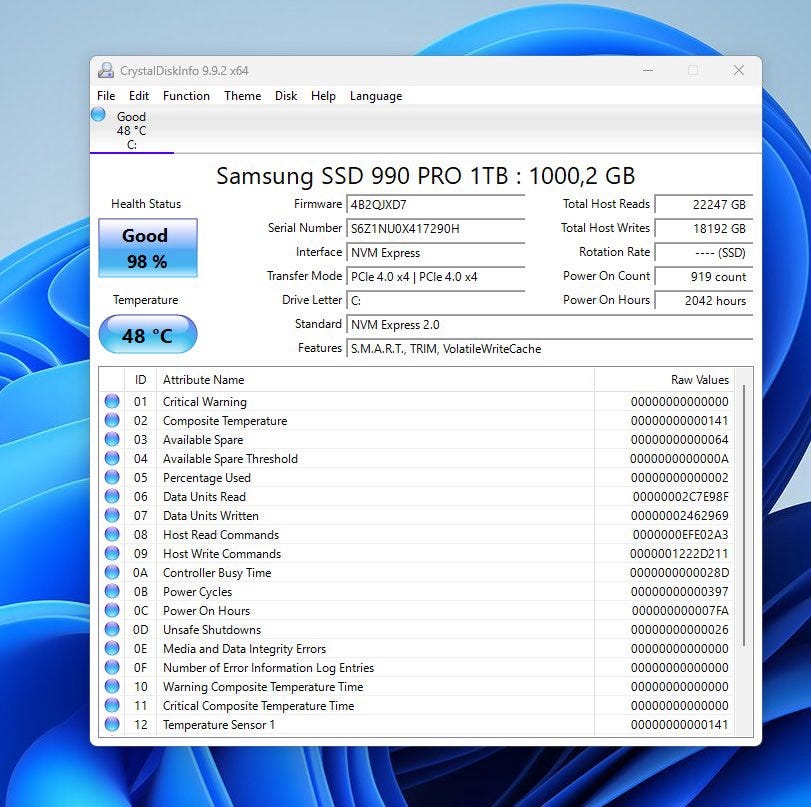811x807 pixels.
Task: Click the blue status orb for drive C:
Action: [x=98, y=114]
